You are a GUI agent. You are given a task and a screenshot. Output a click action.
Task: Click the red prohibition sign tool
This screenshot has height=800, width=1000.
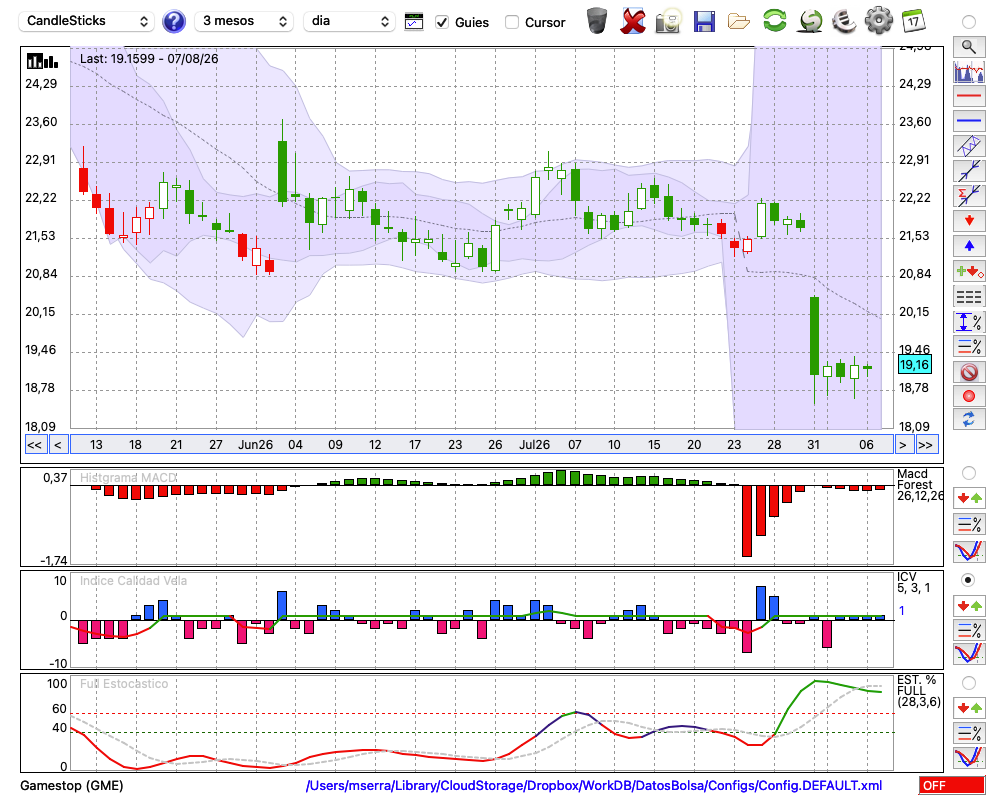[969, 371]
